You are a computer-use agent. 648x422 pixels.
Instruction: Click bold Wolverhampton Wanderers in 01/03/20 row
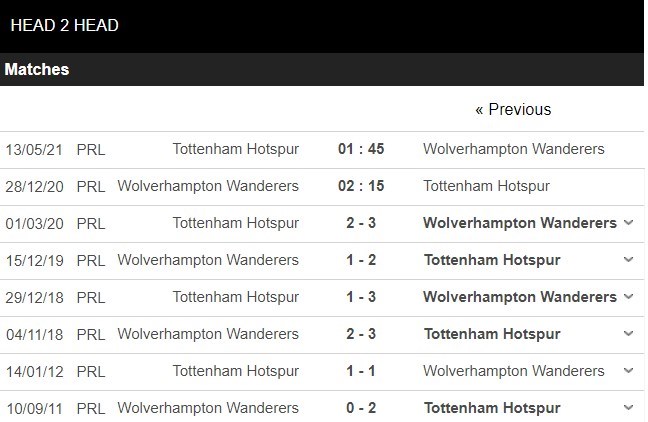point(520,223)
